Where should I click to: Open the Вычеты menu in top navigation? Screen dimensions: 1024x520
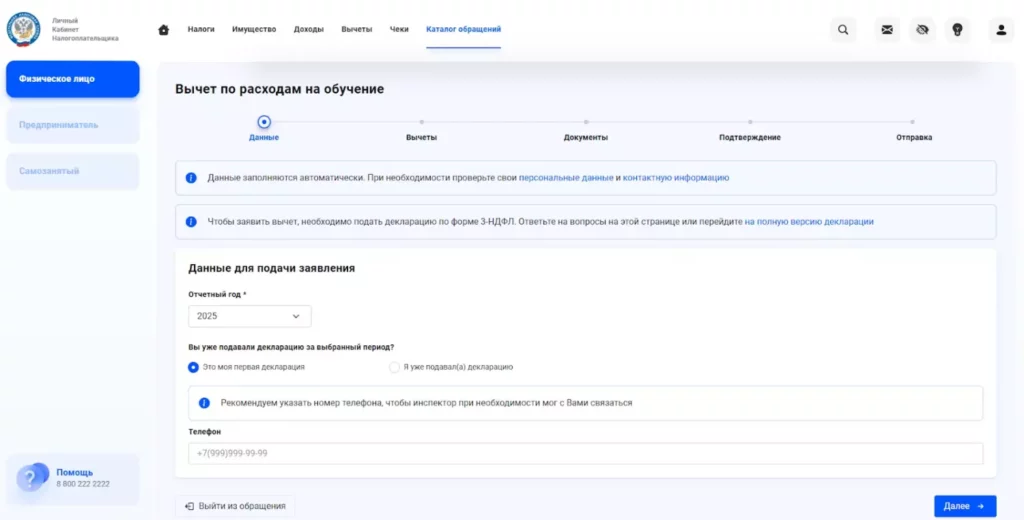click(x=356, y=30)
